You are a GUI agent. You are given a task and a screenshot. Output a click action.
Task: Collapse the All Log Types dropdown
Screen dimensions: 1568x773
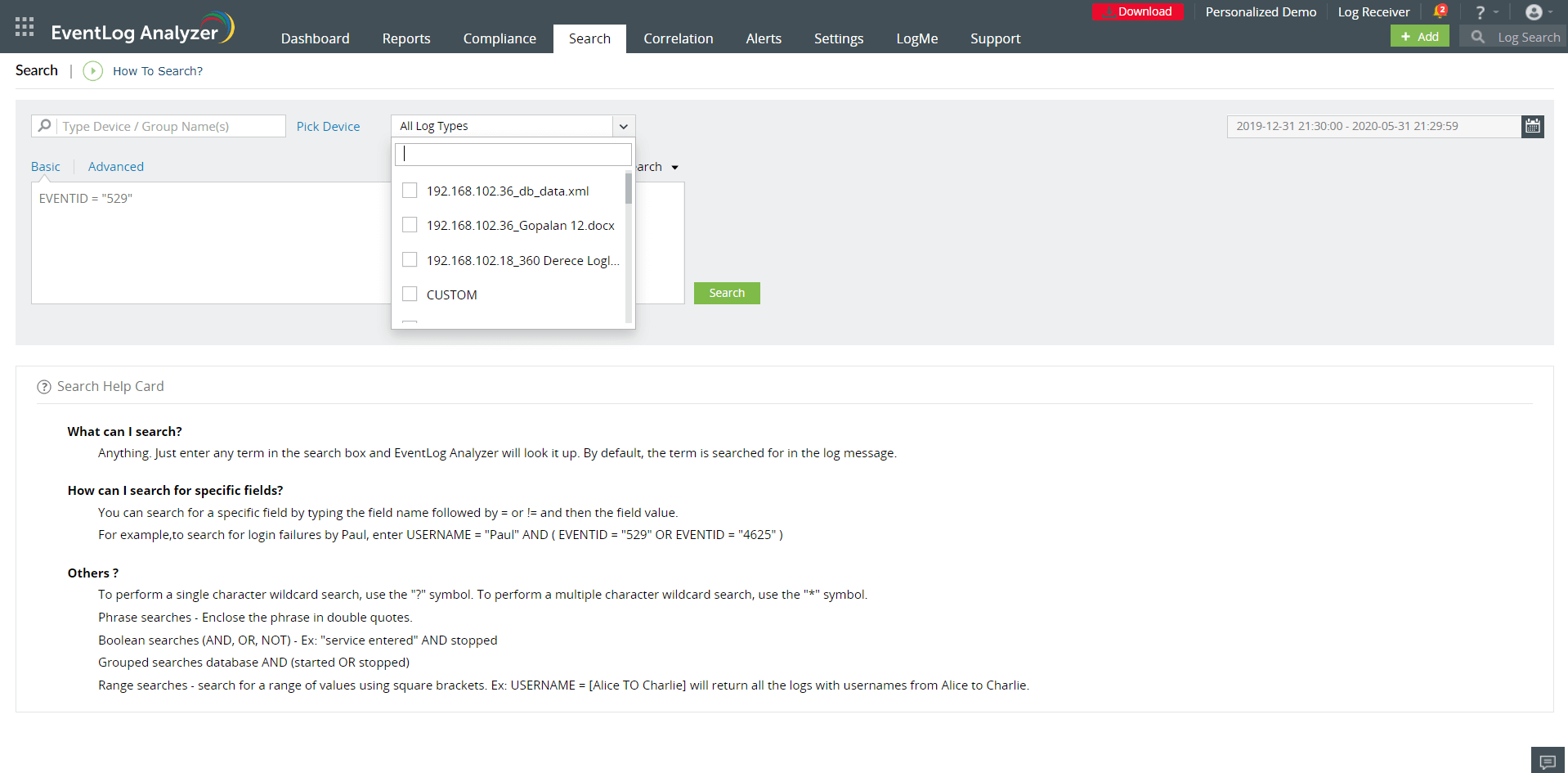(624, 126)
